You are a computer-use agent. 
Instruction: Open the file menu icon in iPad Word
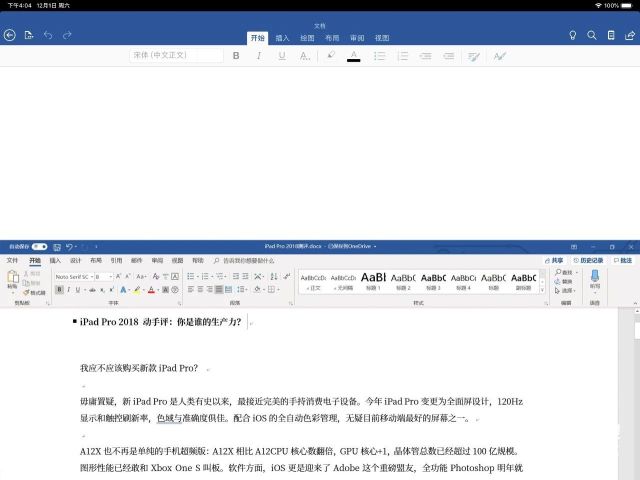tap(29, 35)
